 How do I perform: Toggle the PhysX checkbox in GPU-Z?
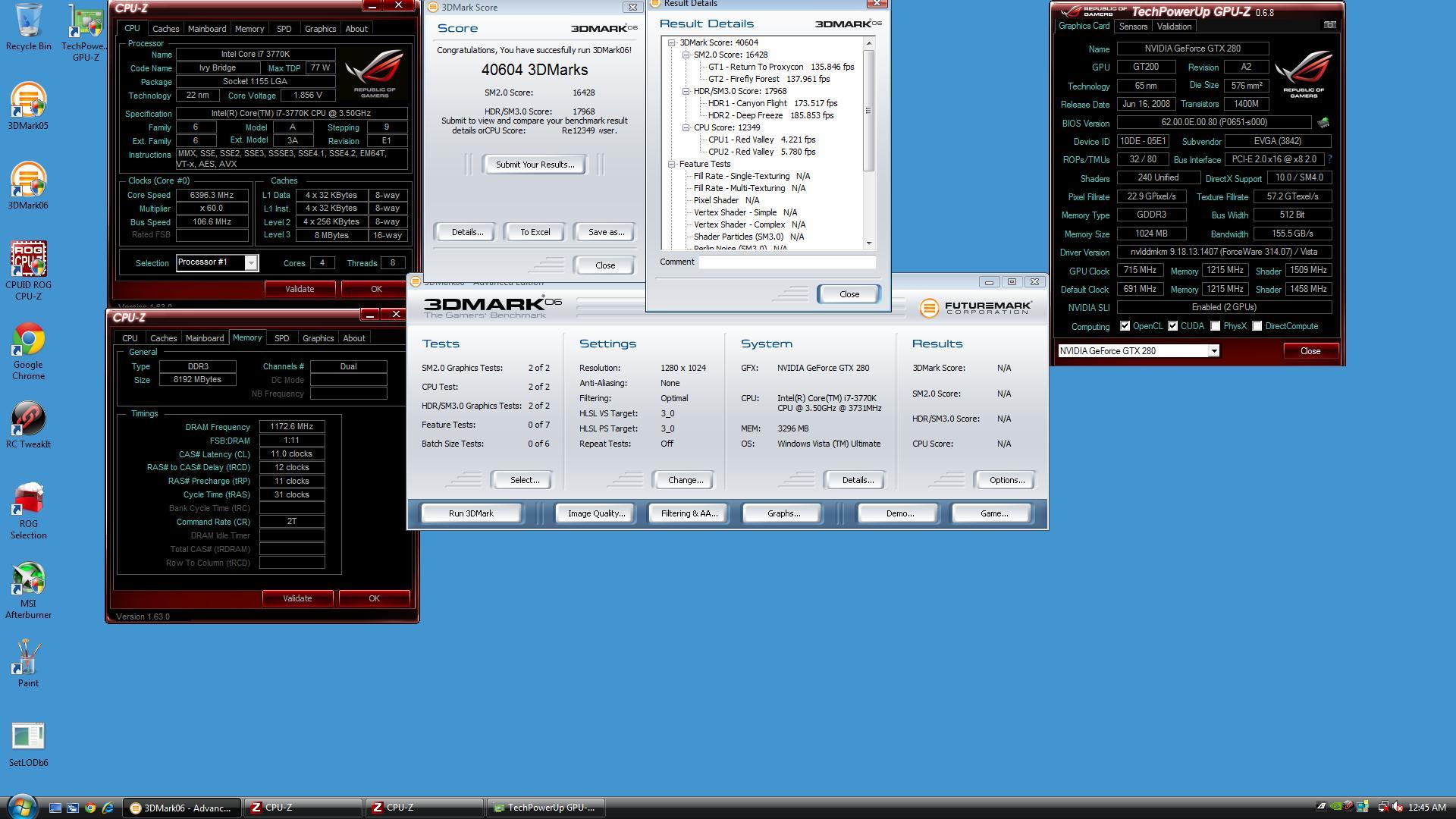click(x=1216, y=326)
